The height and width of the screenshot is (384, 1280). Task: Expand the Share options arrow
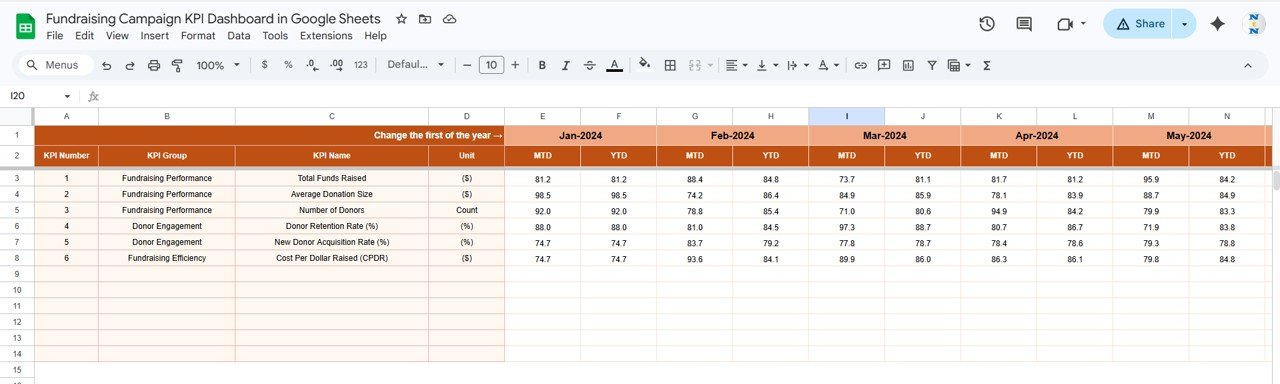coord(1185,24)
